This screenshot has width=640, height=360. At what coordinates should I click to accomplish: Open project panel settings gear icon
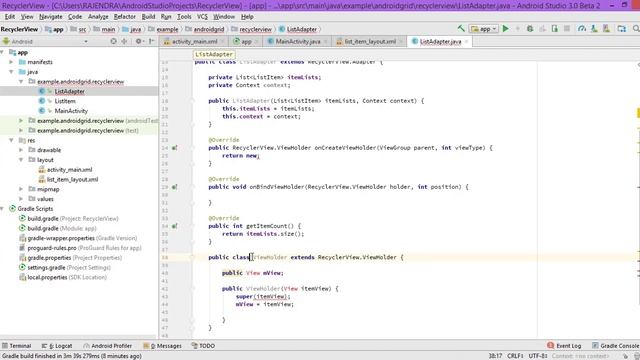coord(139,41)
